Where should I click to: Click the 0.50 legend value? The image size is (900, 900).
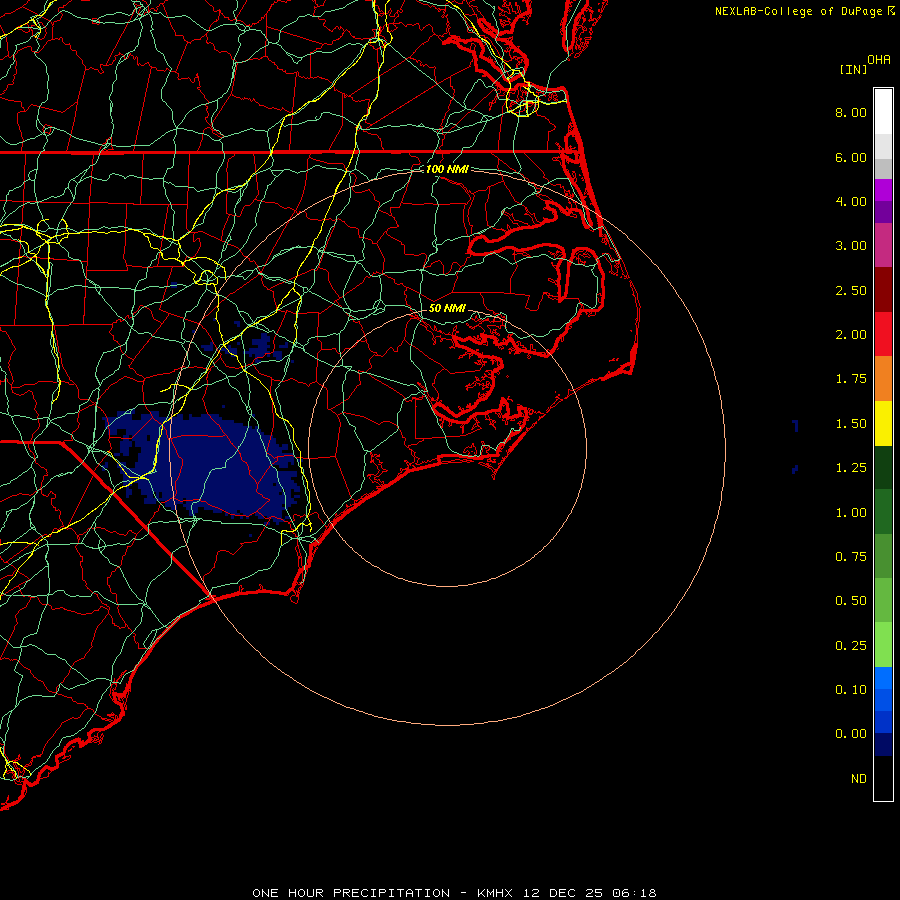coord(851,601)
